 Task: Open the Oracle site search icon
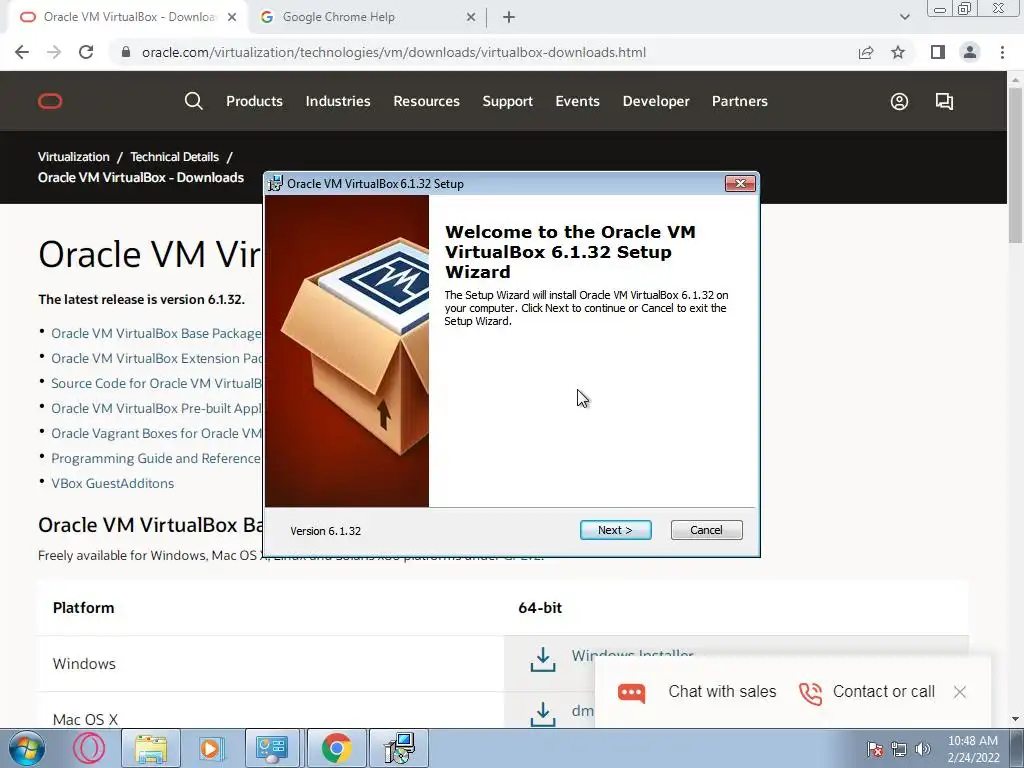(193, 101)
